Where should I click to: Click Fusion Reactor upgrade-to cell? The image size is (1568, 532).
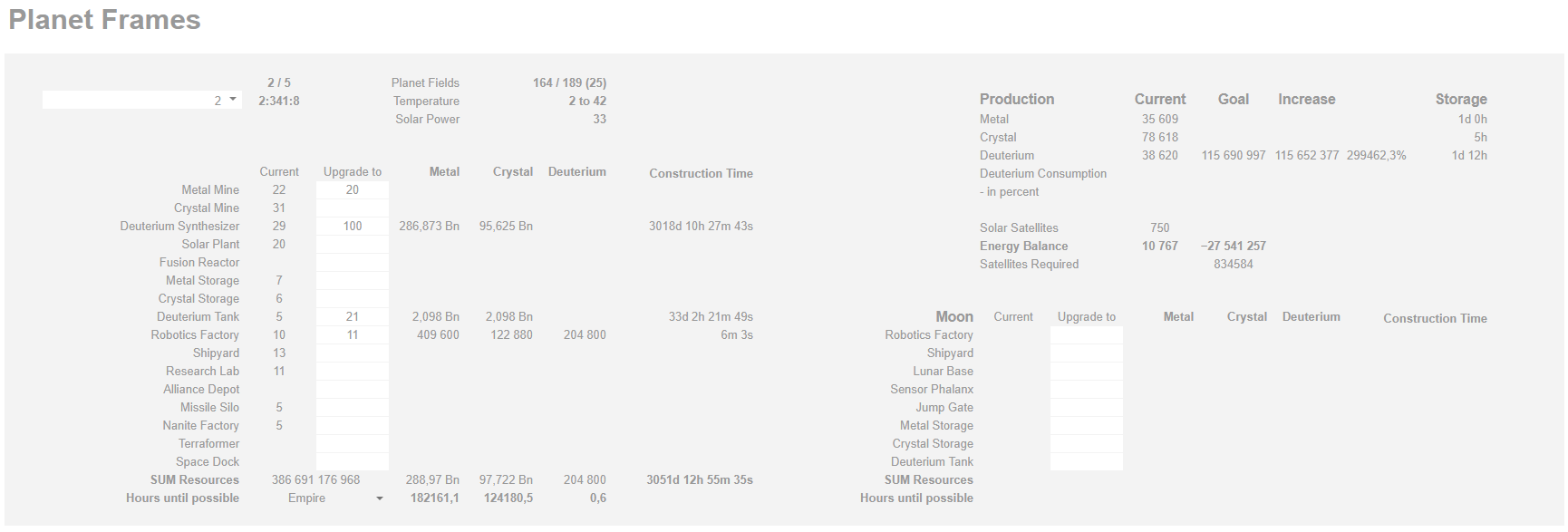tap(353, 263)
